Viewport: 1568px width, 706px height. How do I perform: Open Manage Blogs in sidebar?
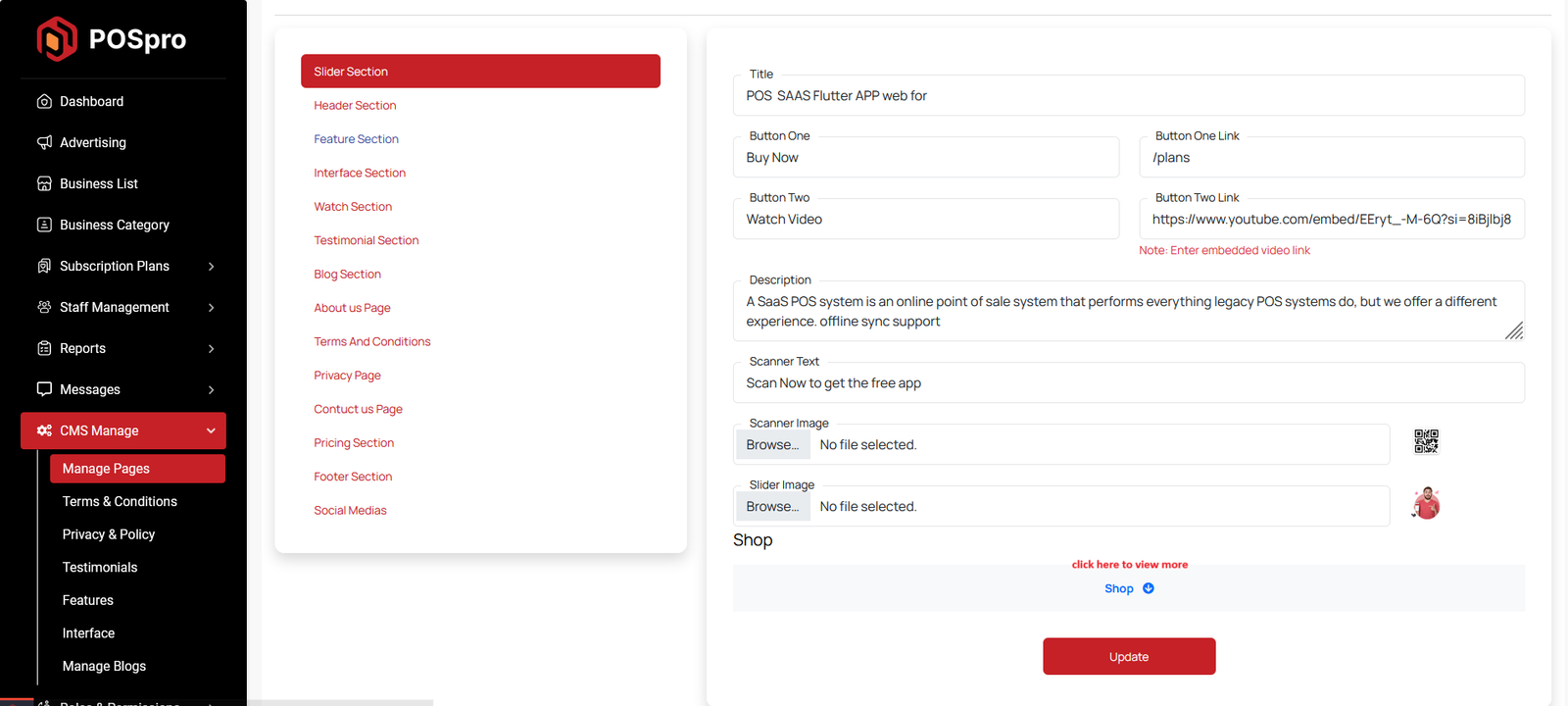104,667
